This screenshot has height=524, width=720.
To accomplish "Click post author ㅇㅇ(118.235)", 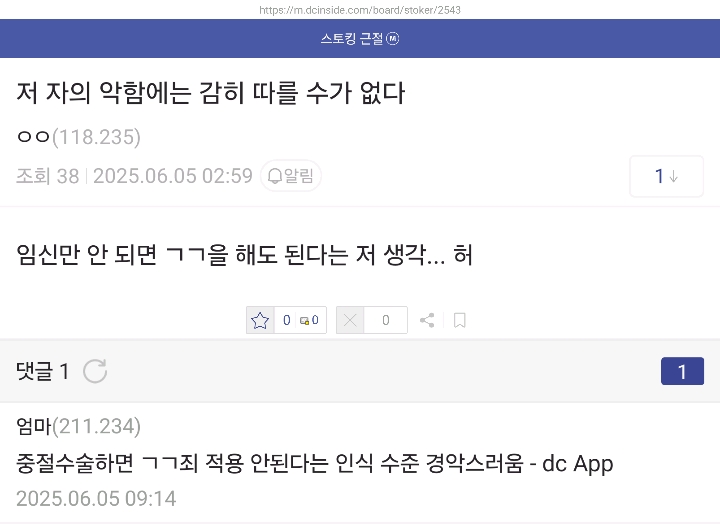I will [x=79, y=137].
